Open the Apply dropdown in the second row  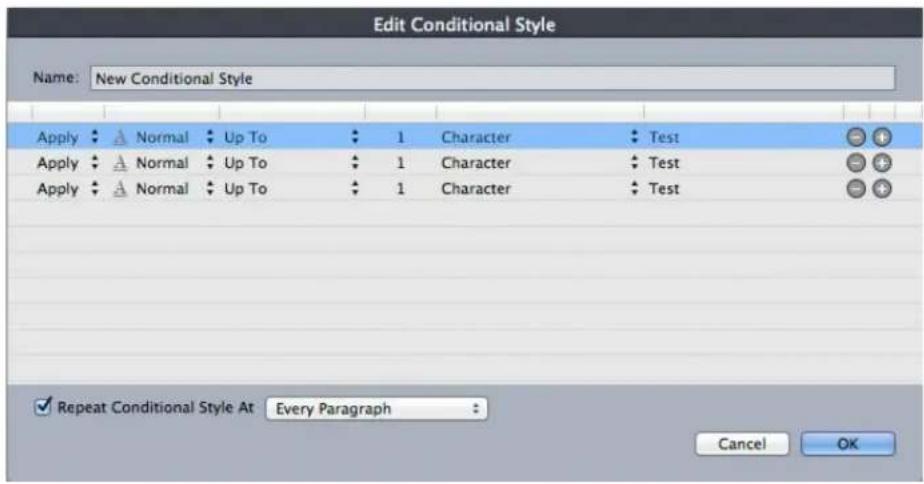point(68,163)
